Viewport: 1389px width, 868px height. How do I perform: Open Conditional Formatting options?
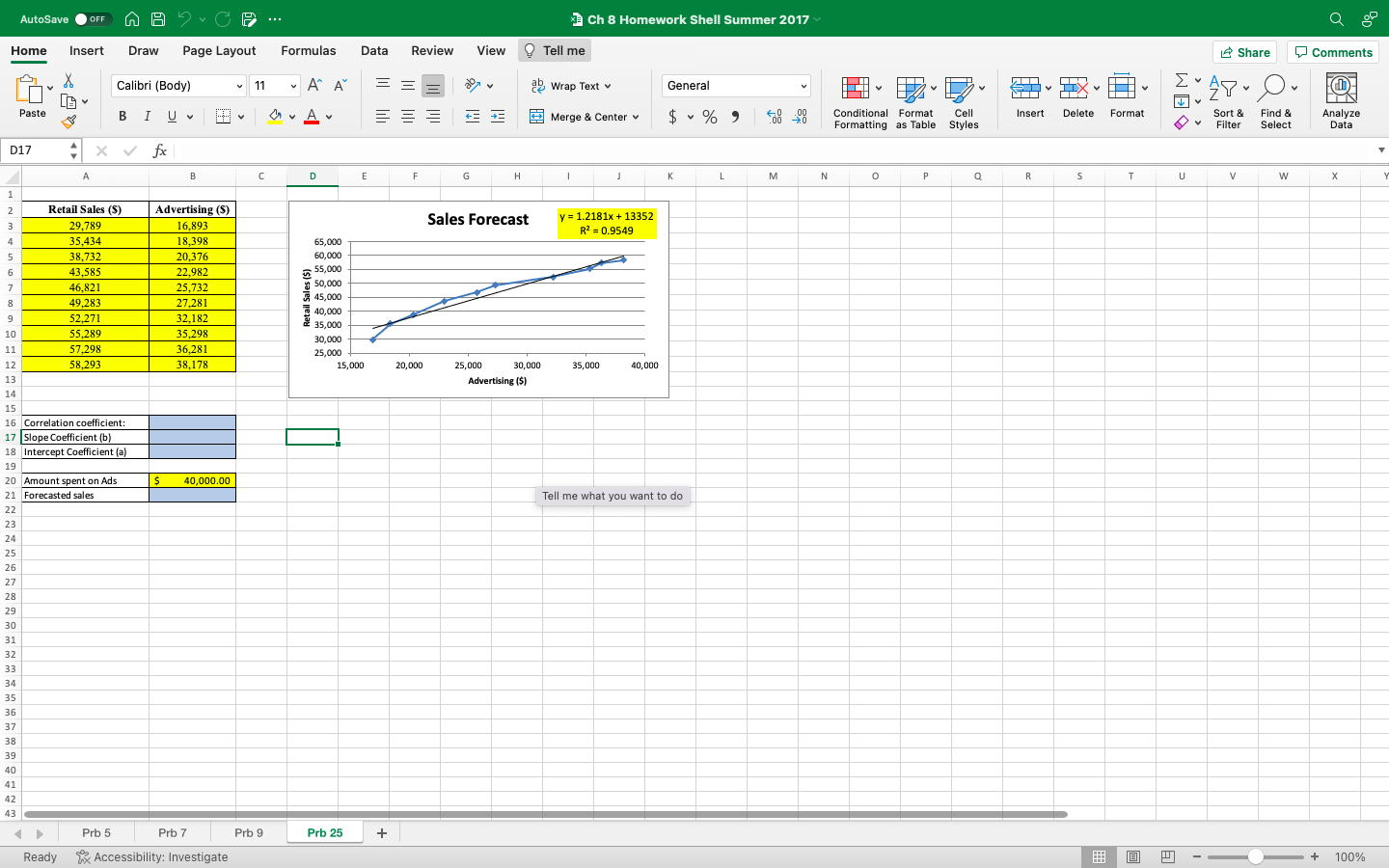[859, 101]
